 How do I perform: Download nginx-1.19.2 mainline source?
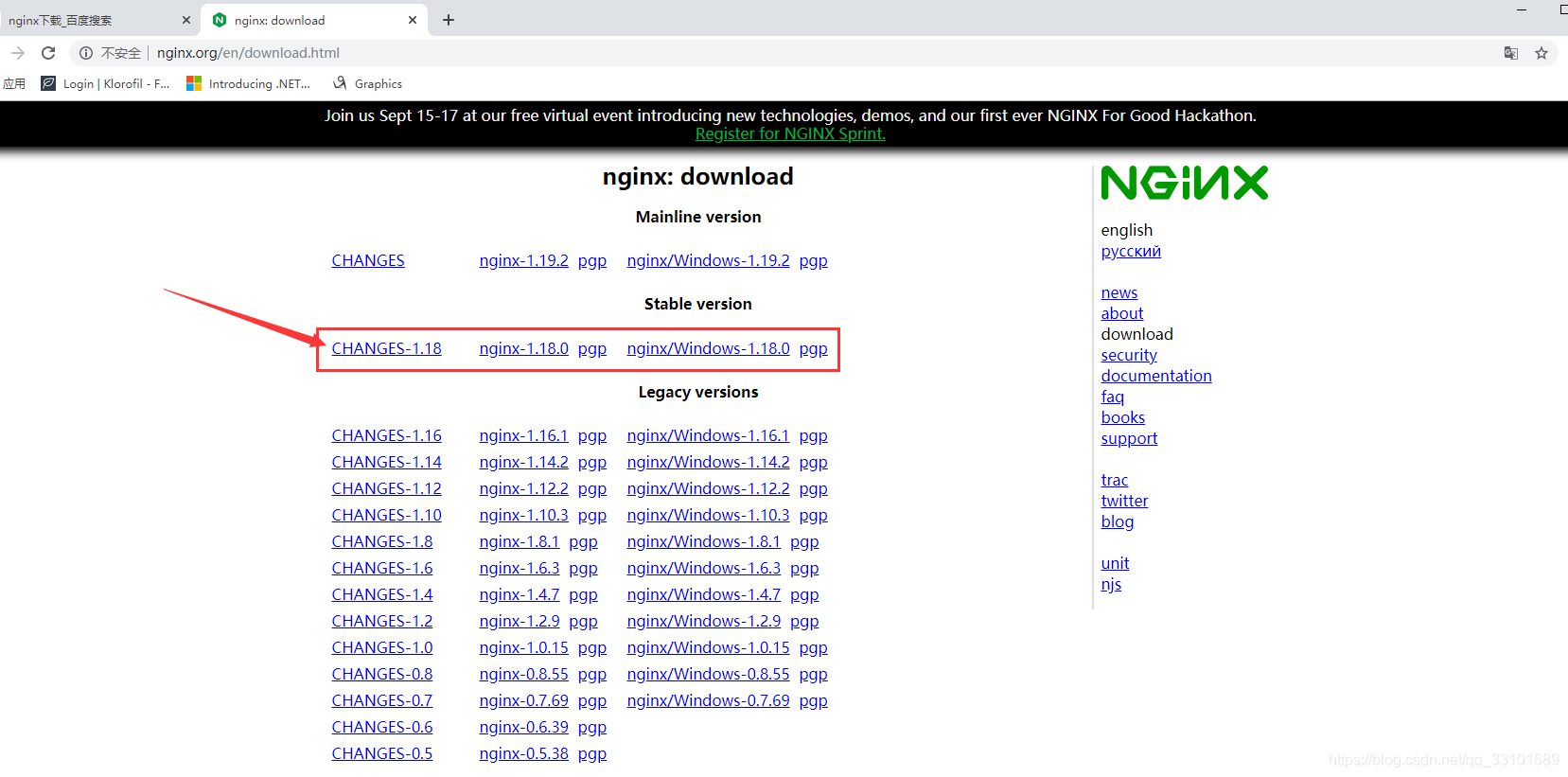(524, 260)
